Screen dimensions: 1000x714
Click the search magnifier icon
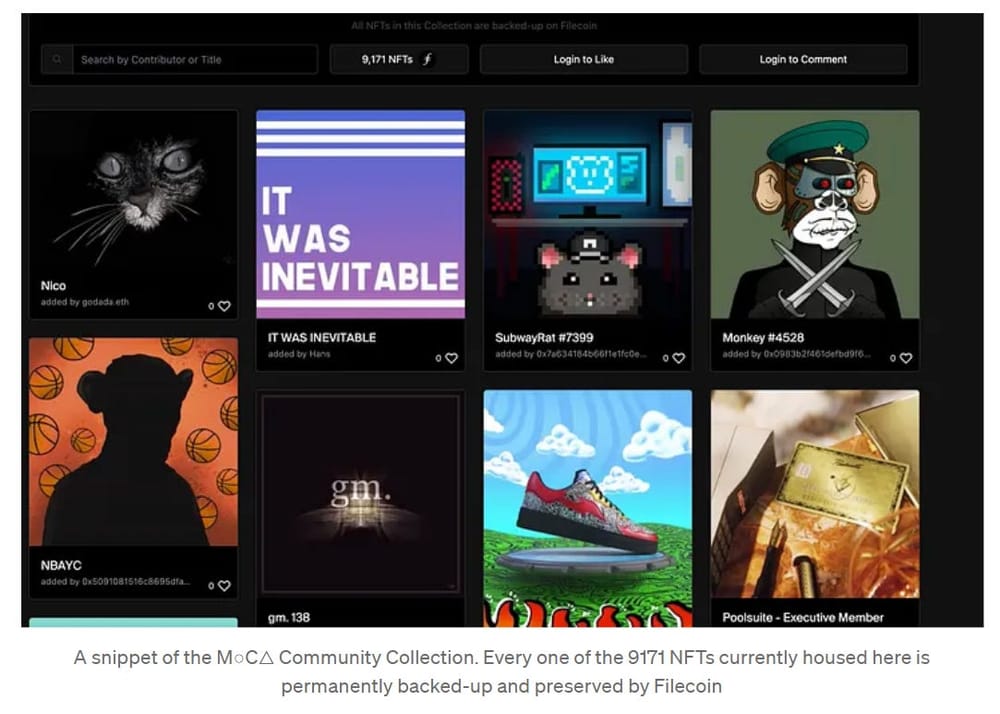tap(57, 59)
